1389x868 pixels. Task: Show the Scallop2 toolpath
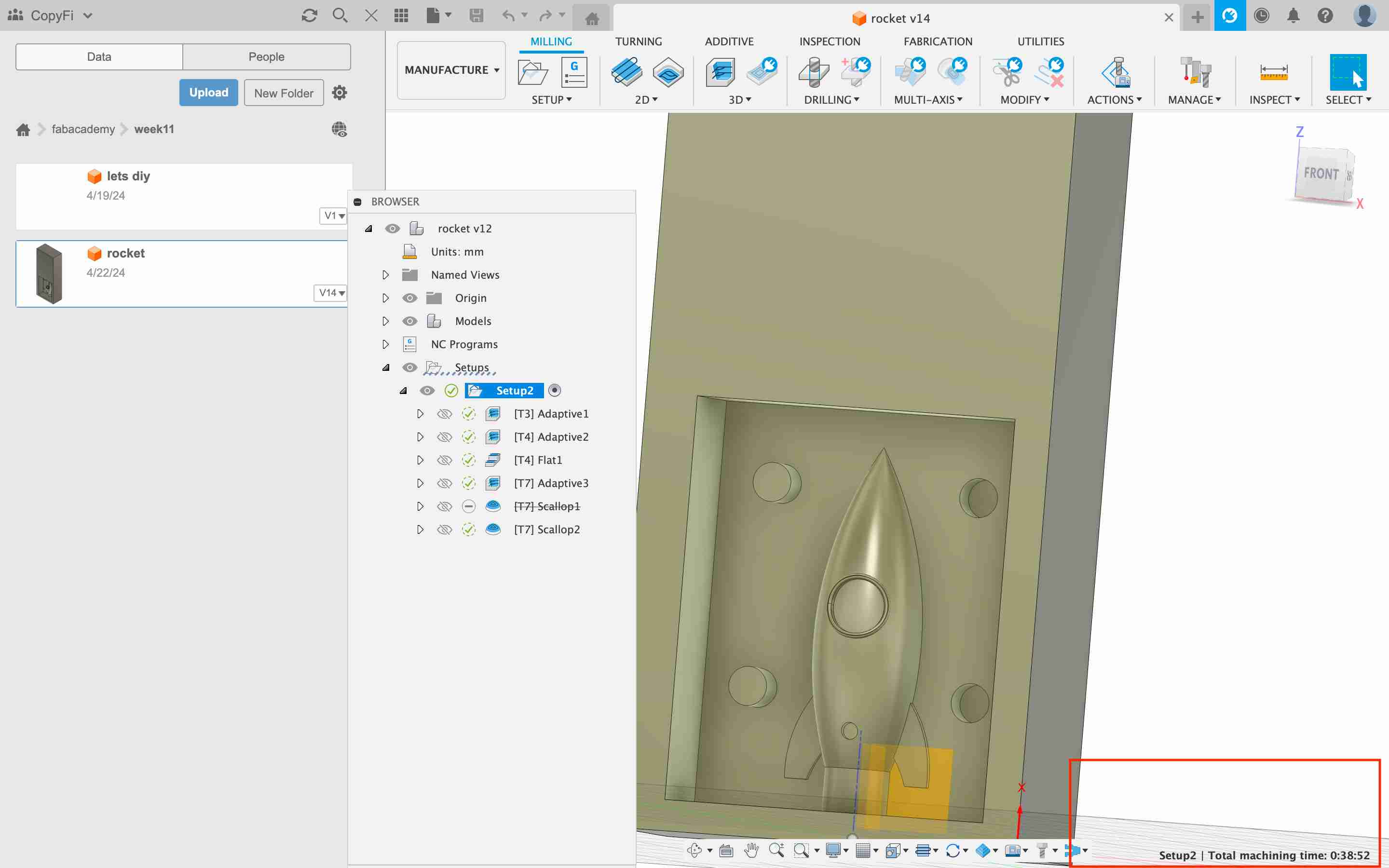click(444, 529)
